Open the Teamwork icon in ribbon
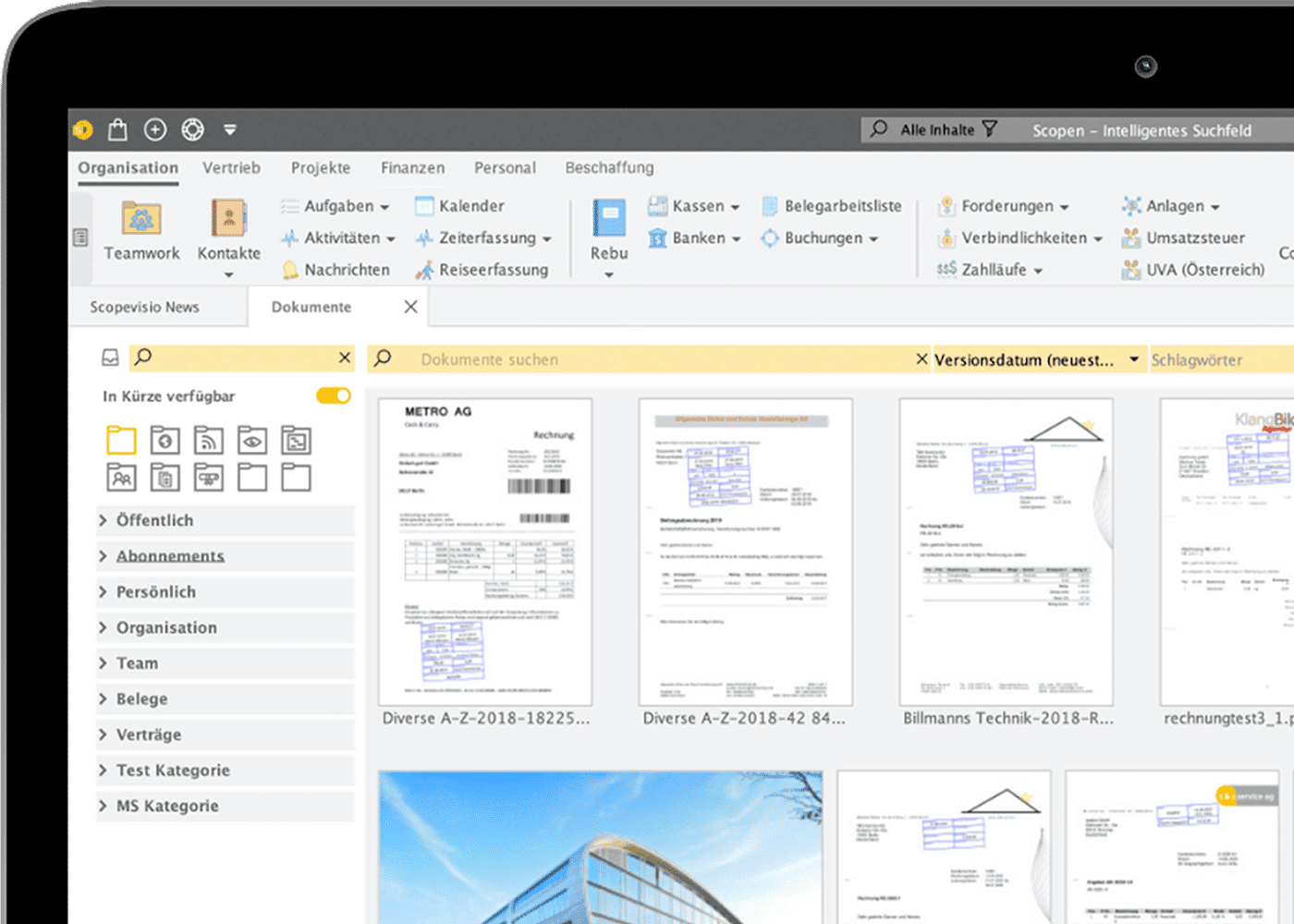Image resolution: width=1294 pixels, height=924 pixels. pos(141,220)
